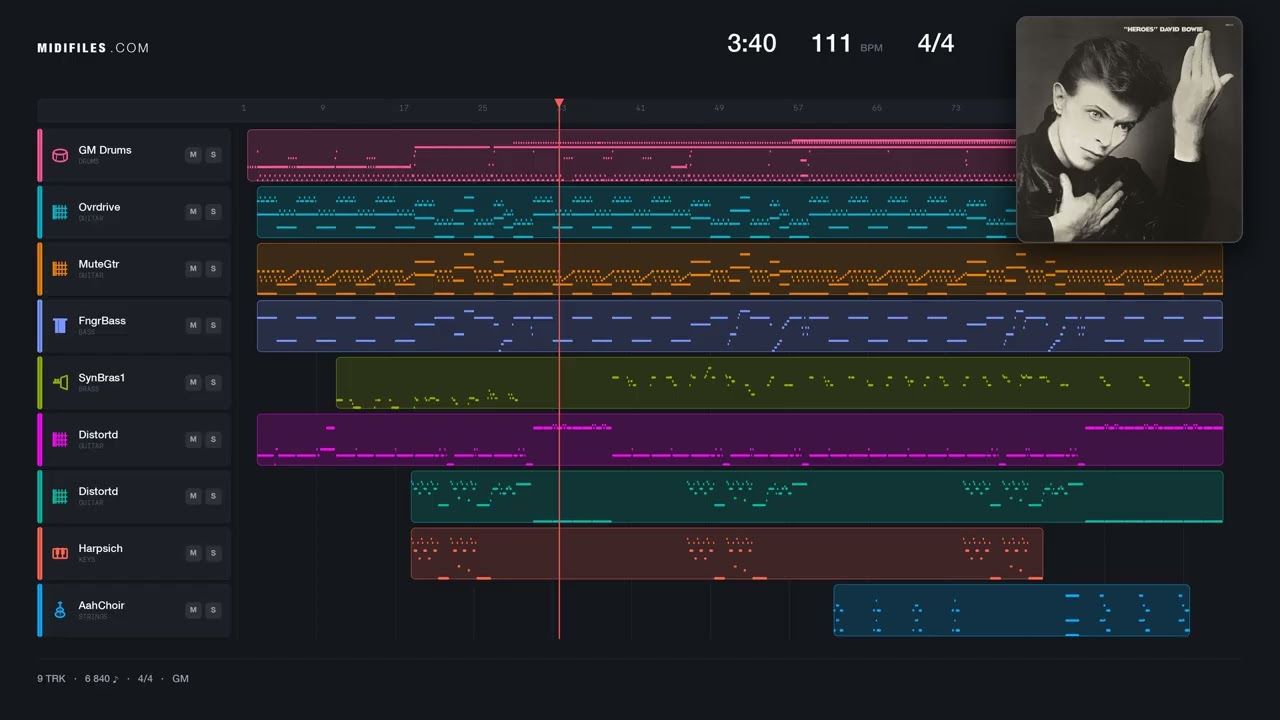Select the GM Drums track name
Viewport: 1280px width, 720px height.
pyautogui.click(x=105, y=150)
